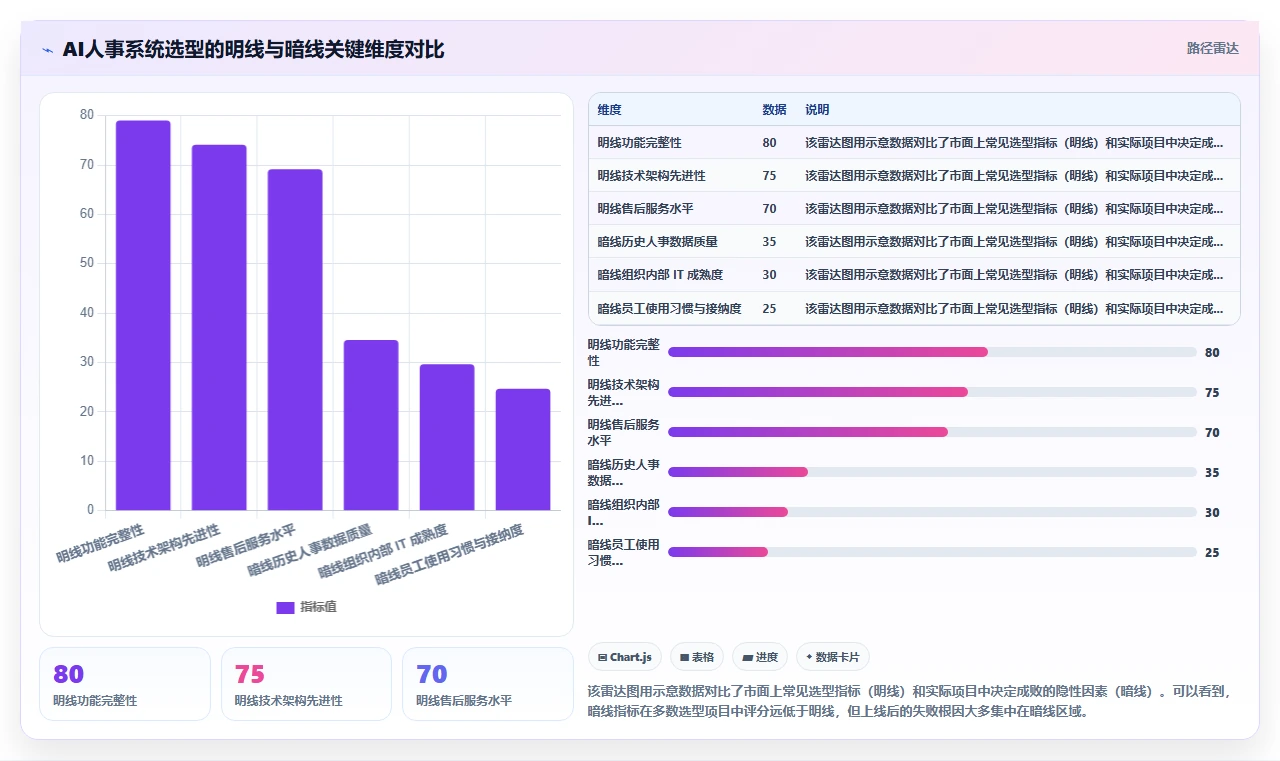1280x761 pixels.
Task: Click the 数据 column header
Action: pos(774,110)
